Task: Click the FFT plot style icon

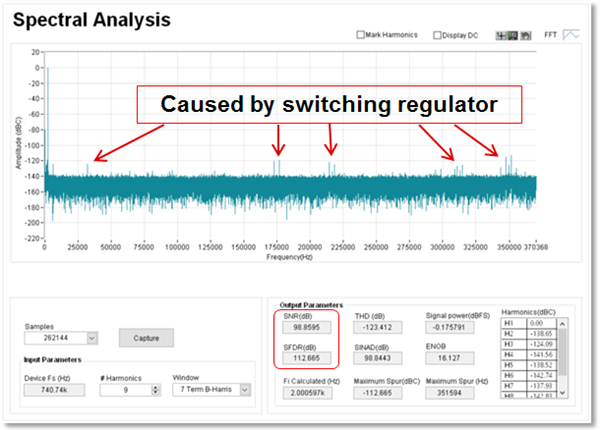Action: point(571,35)
